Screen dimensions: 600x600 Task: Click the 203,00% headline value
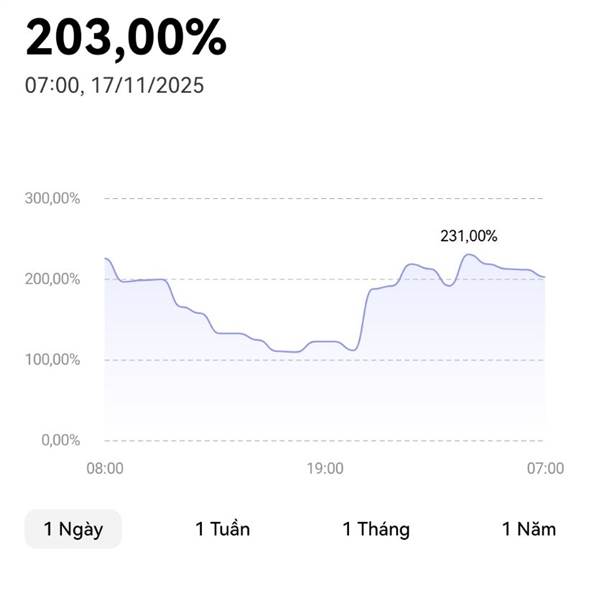pyautogui.click(x=126, y=39)
